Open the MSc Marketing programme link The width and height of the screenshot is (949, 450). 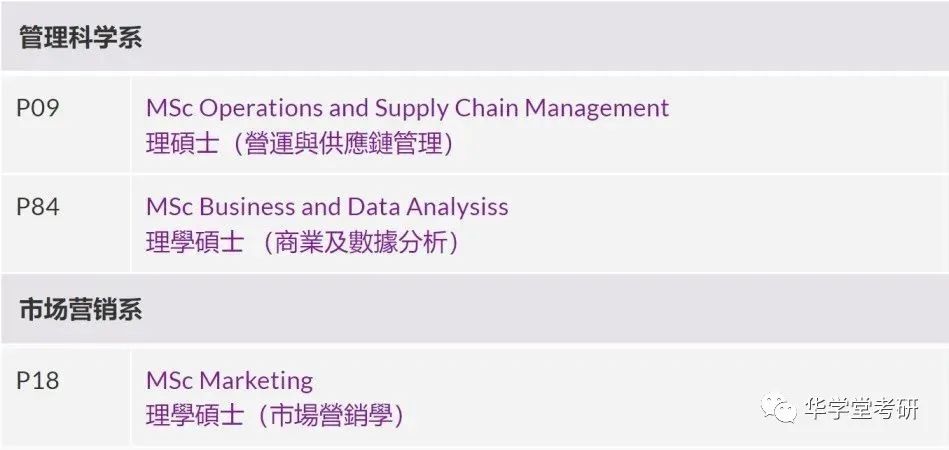(229, 381)
